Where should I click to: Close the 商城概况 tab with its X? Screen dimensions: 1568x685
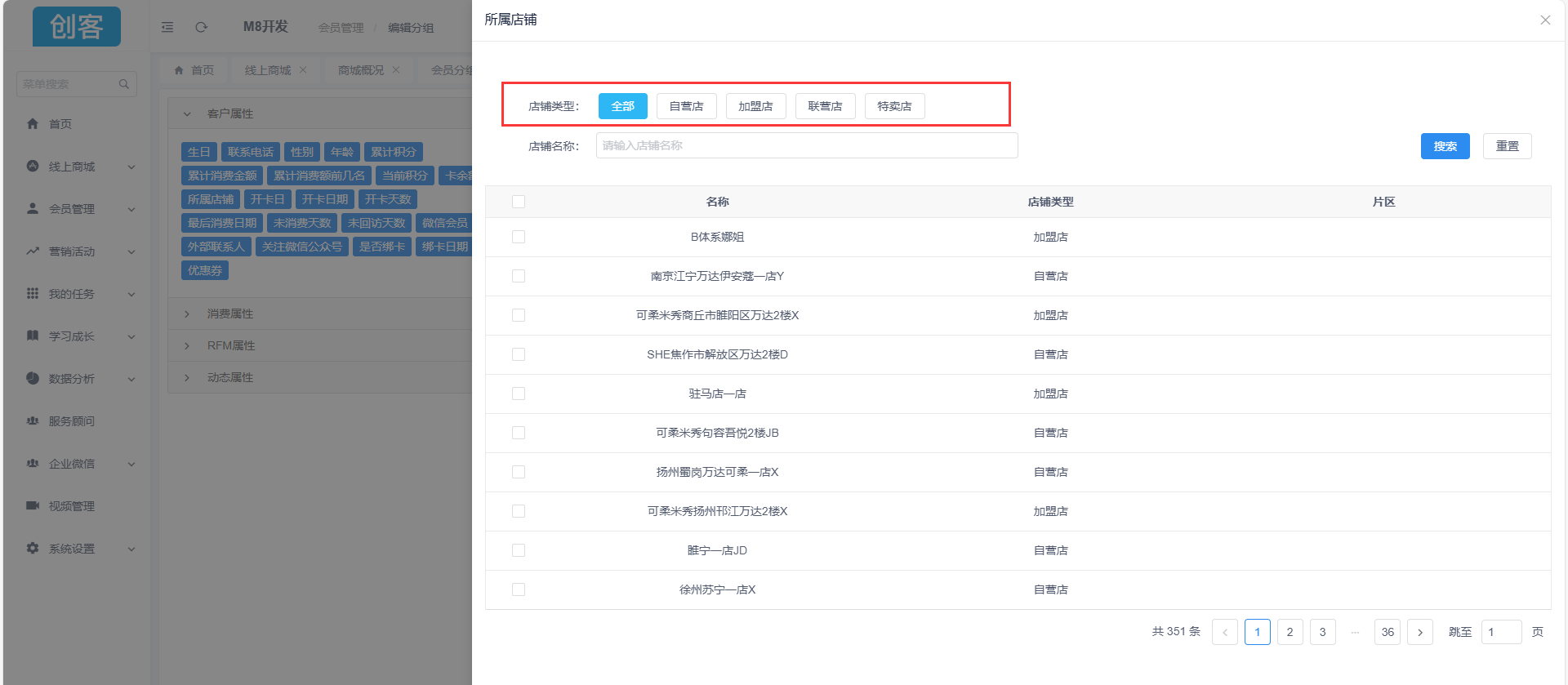(x=396, y=70)
